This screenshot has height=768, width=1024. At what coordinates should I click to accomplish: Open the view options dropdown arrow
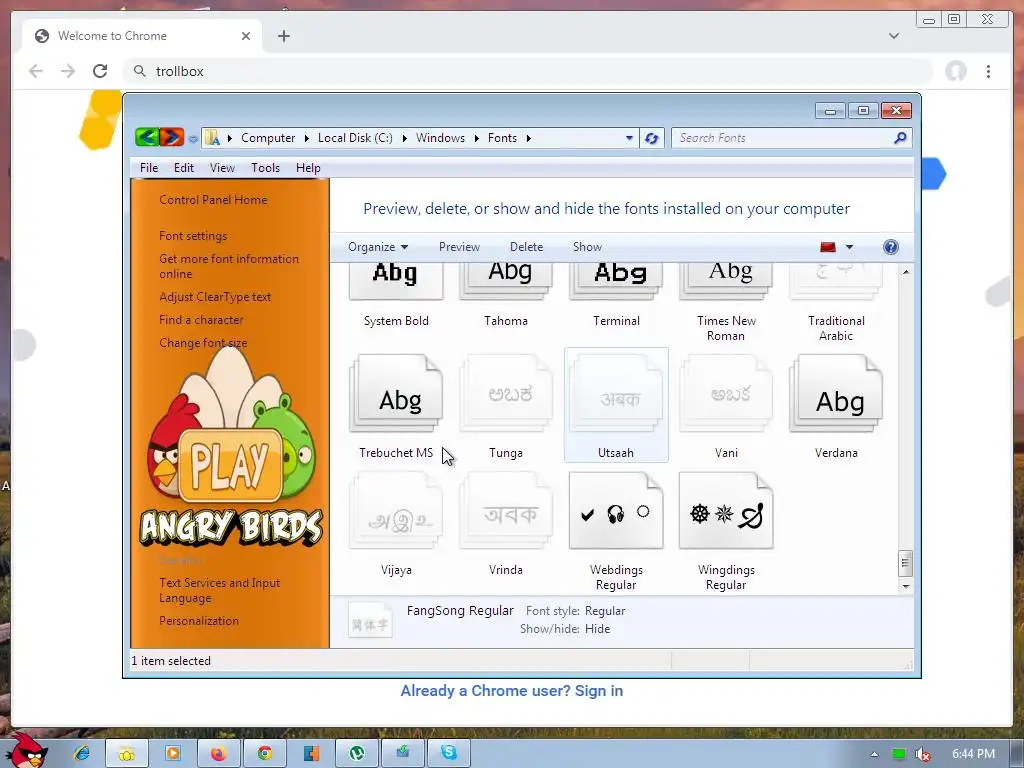(x=849, y=247)
